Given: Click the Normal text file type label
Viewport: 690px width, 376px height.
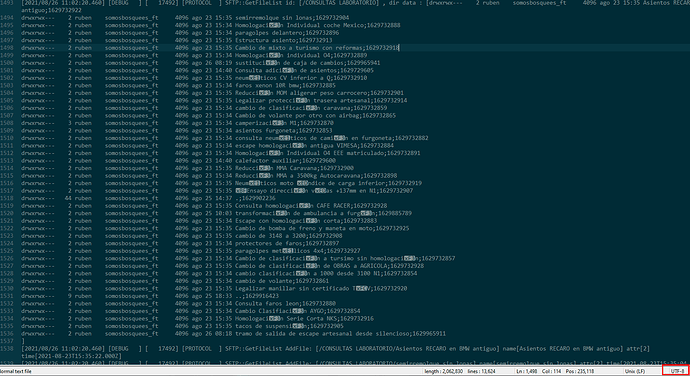Looking at the screenshot, I should pyautogui.click(x=15, y=371).
